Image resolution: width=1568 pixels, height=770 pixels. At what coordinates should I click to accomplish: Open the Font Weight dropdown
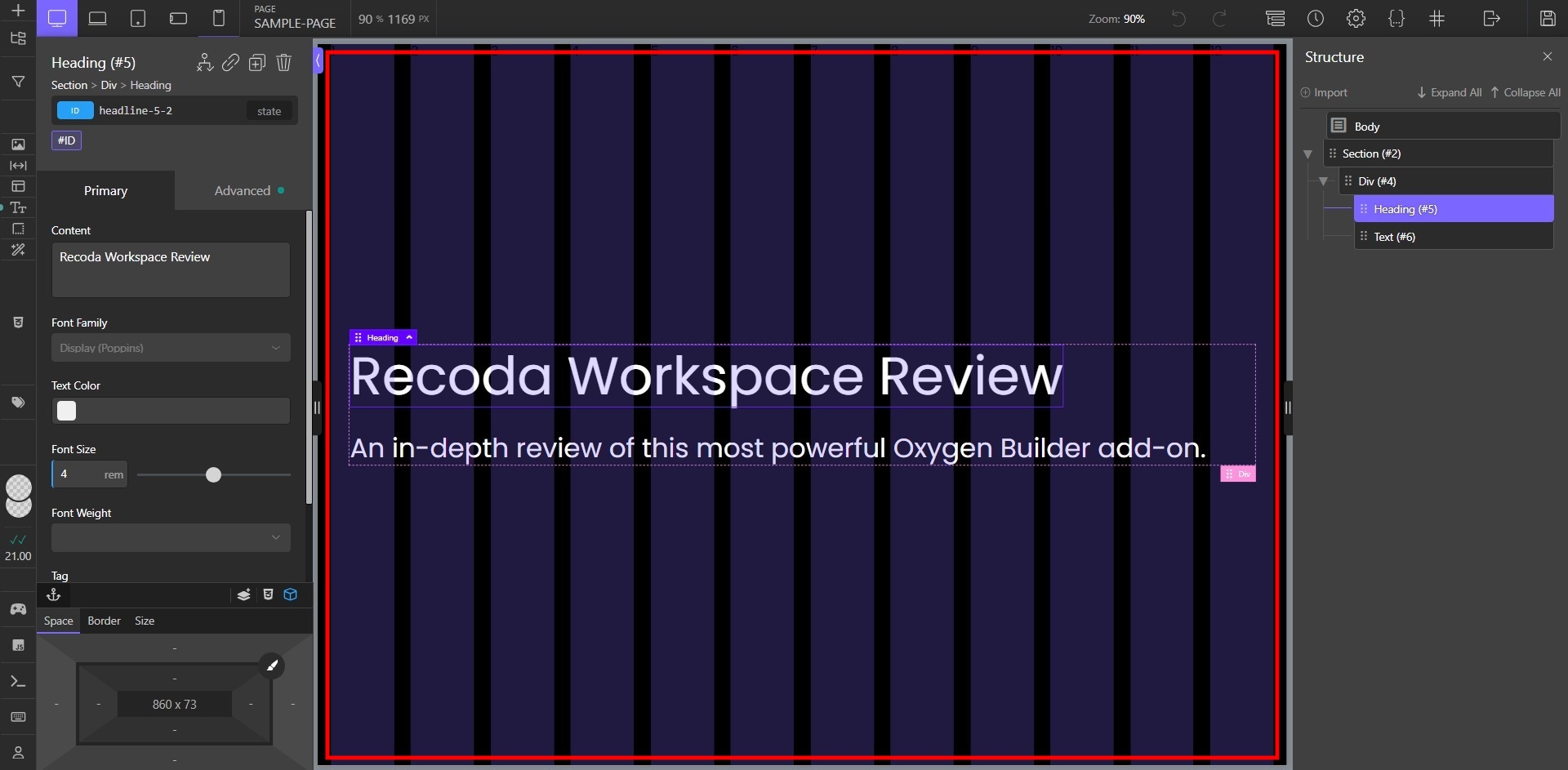click(170, 537)
